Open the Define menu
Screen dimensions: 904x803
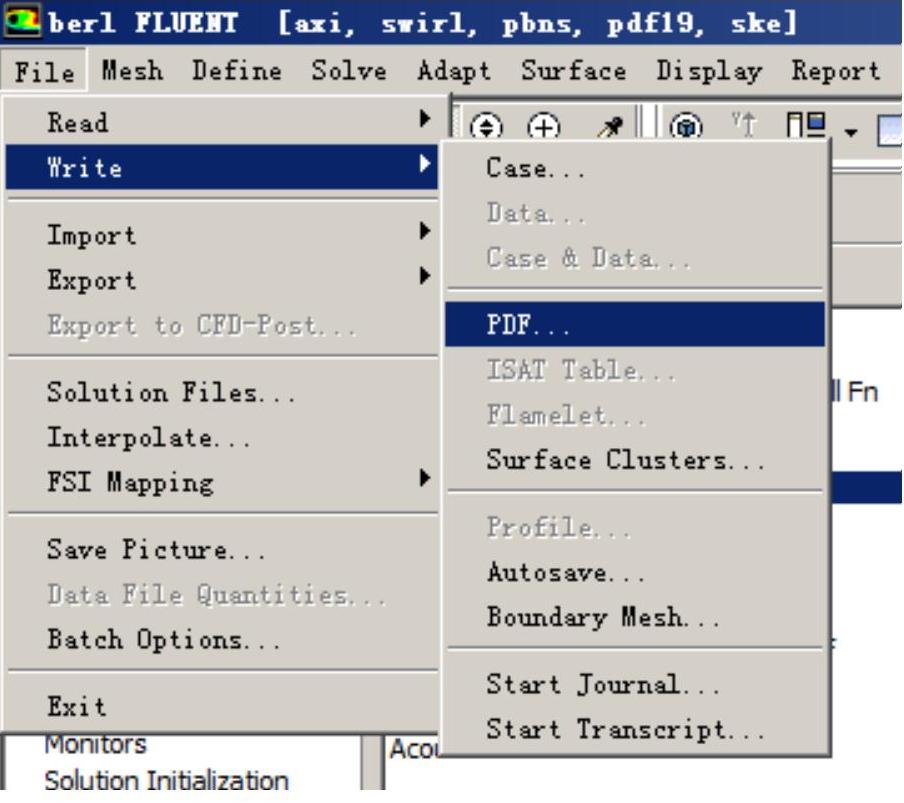point(237,71)
